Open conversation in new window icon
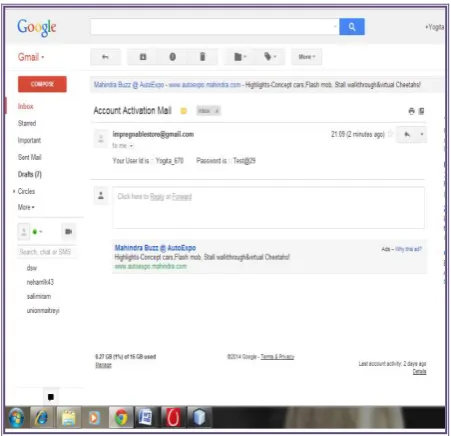The height and width of the screenshot is (436, 451). coord(421,111)
